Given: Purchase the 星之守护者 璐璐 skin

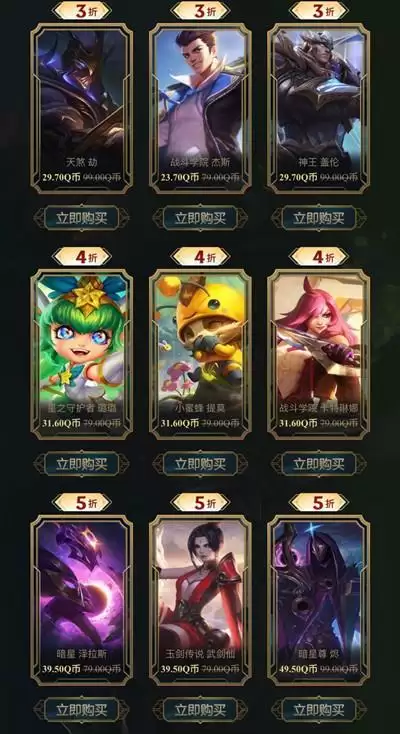Looking at the screenshot, I should pos(81,464).
